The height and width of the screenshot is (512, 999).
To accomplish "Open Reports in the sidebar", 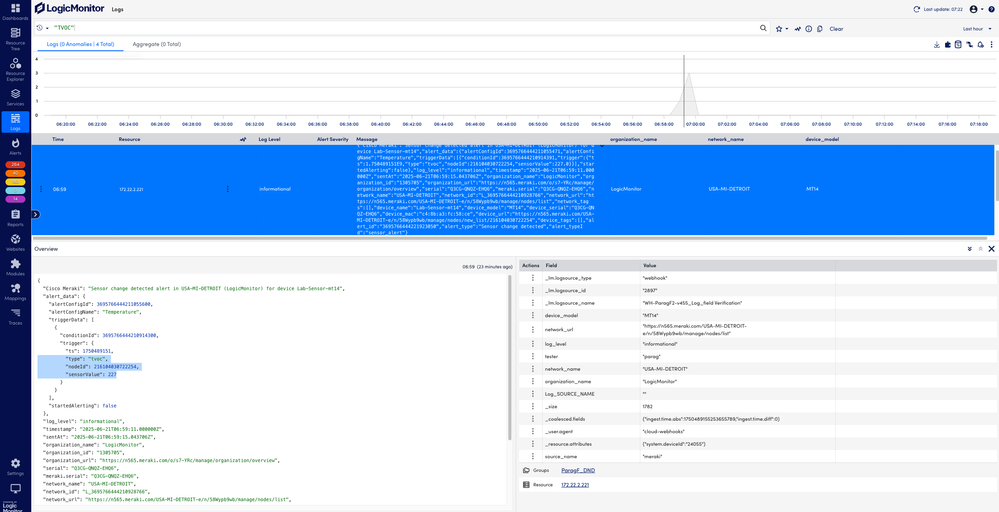I will click(x=15, y=218).
